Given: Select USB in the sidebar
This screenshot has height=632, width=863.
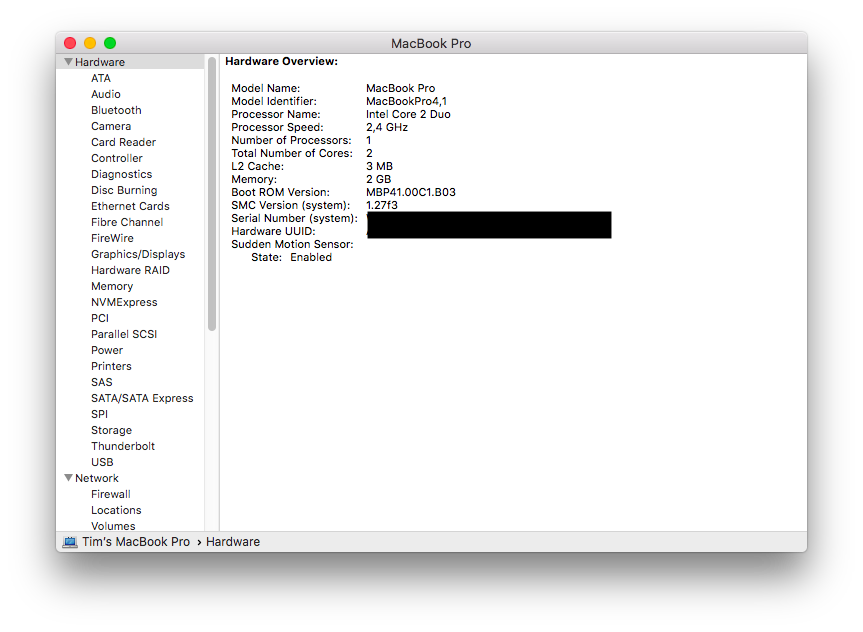Looking at the screenshot, I should click(x=102, y=462).
